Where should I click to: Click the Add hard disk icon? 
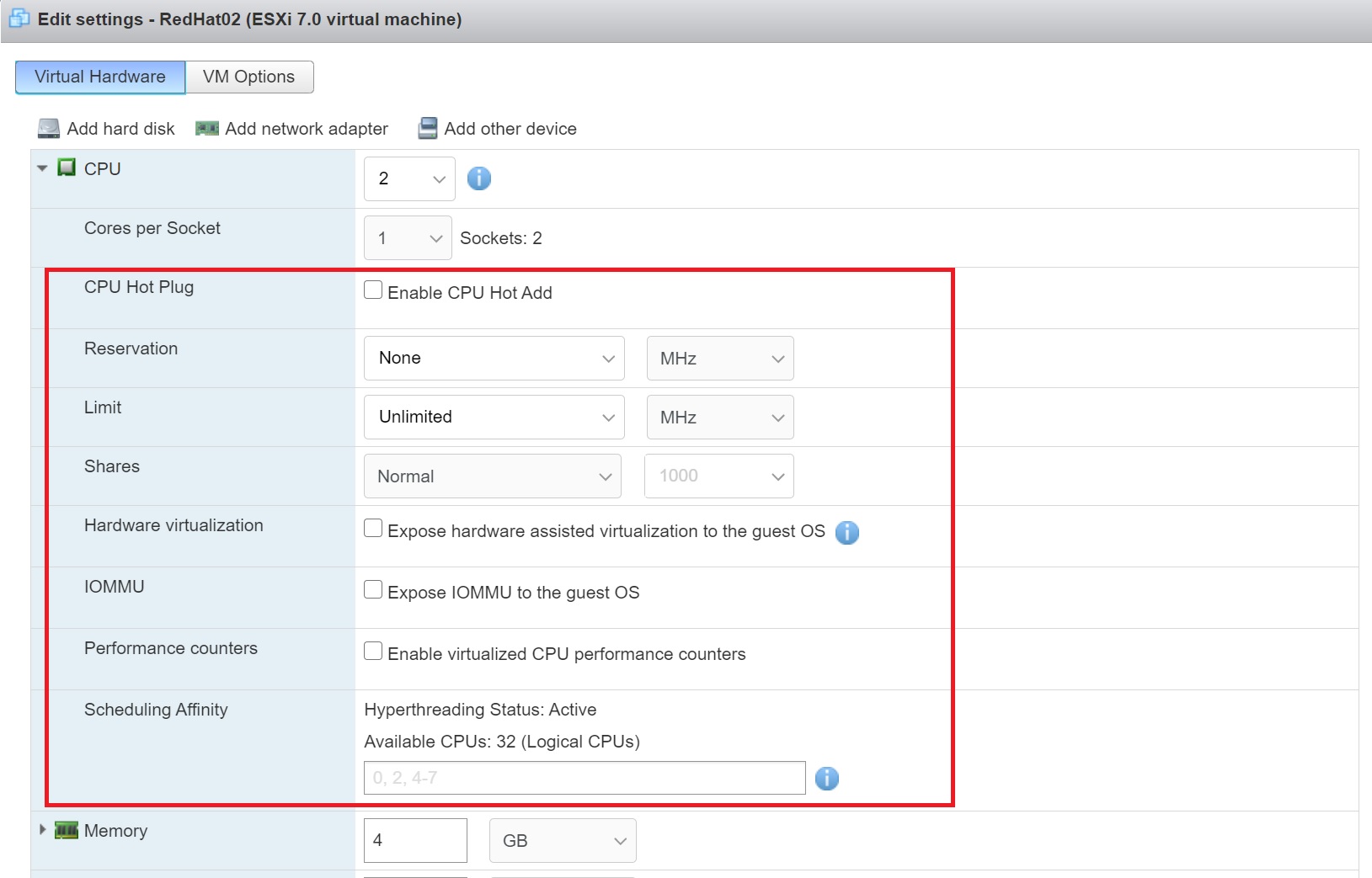pyautogui.click(x=49, y=129)
